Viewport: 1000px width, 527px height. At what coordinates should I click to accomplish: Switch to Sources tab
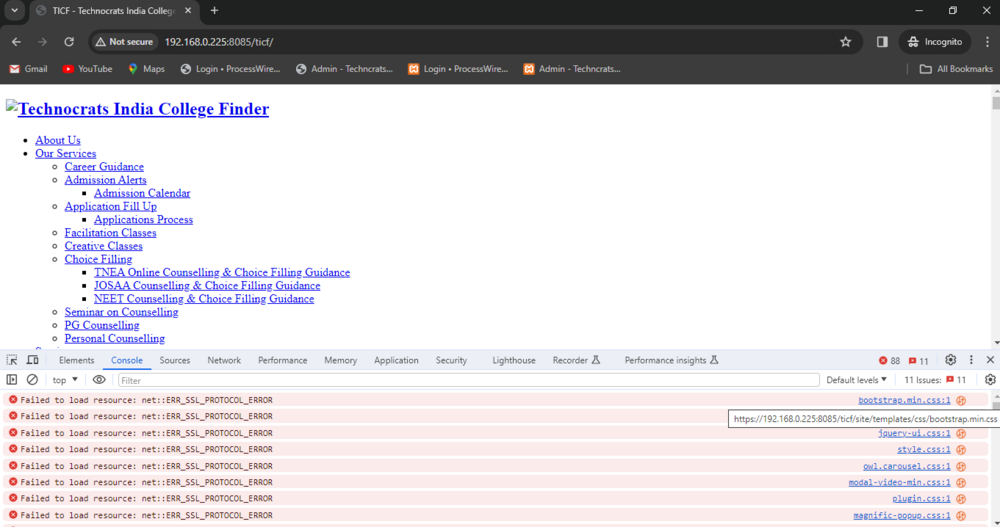click(175, 360)
